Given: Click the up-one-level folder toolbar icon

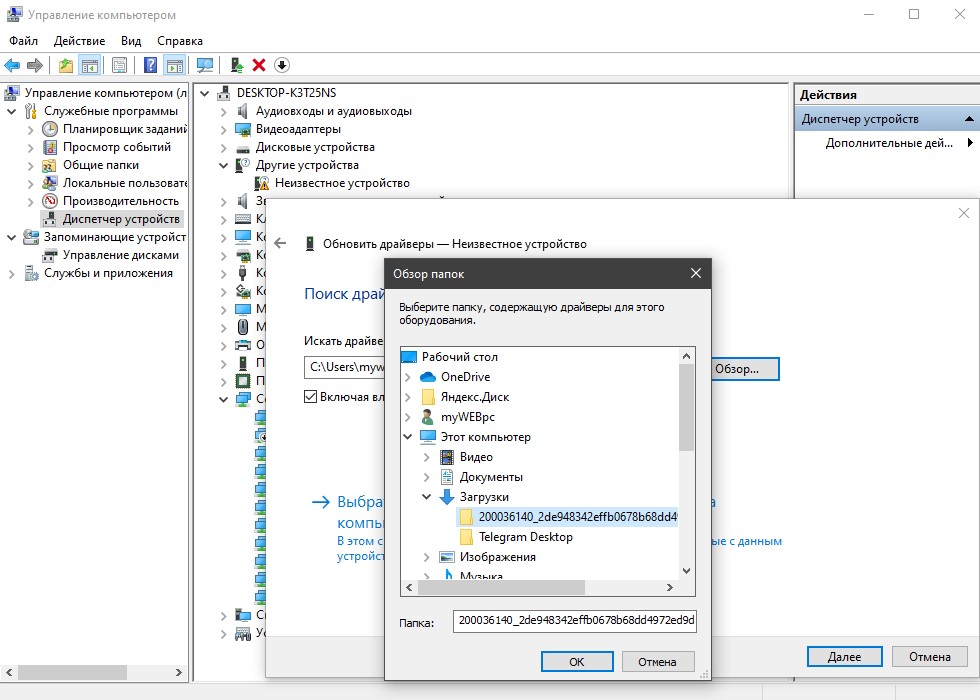Looking at the screenshot, I should click(66, 65).
